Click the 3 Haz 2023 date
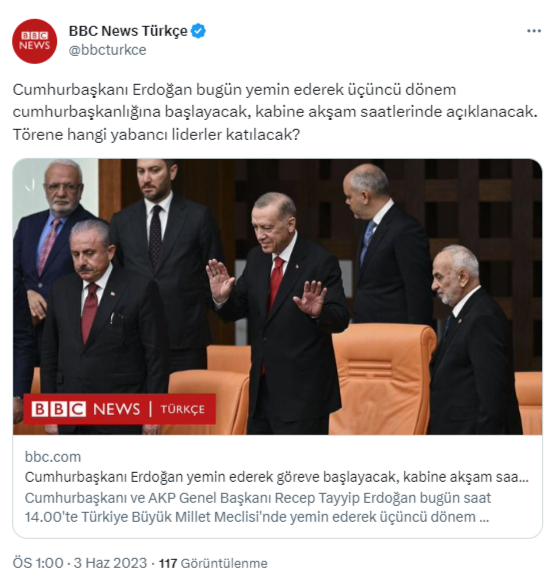The image size is (554, 581). tap(110, 563)
